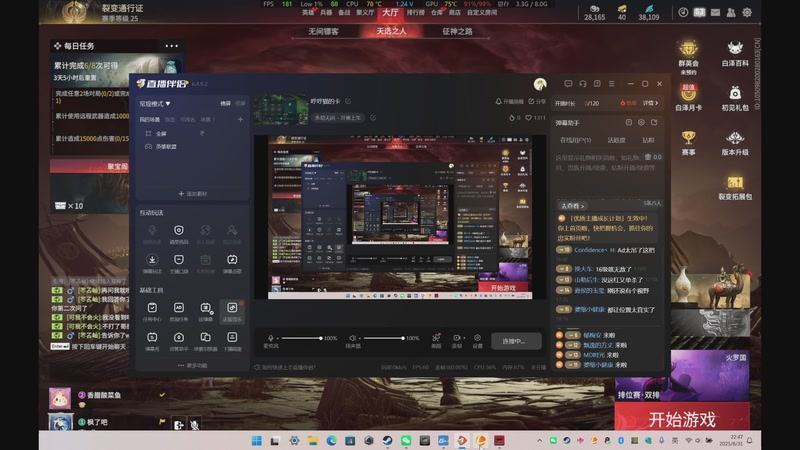
Task: Select 竖屏 portrait orientation option
Action: [240, 104]
